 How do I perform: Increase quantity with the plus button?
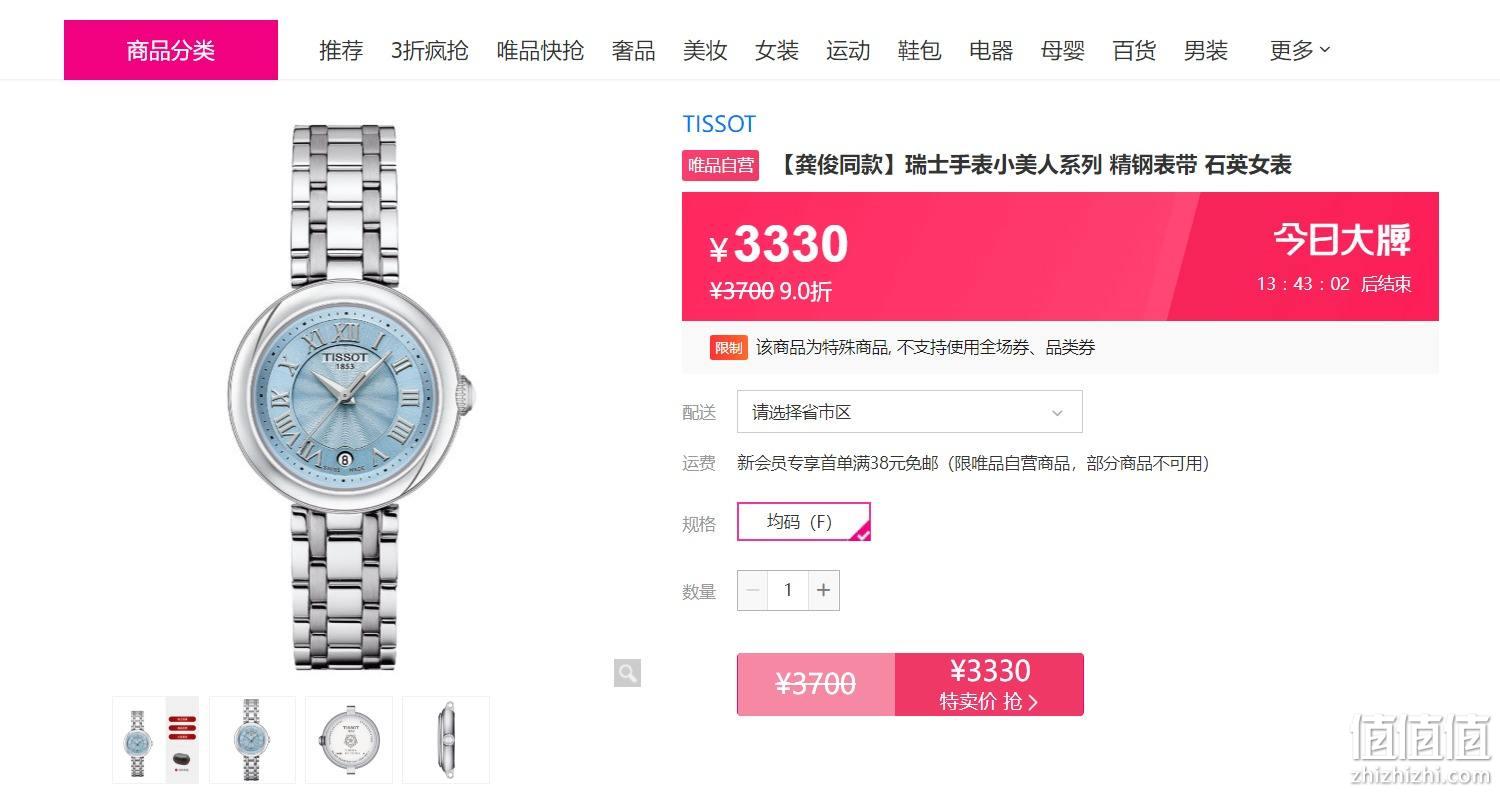tap(823, 590)
